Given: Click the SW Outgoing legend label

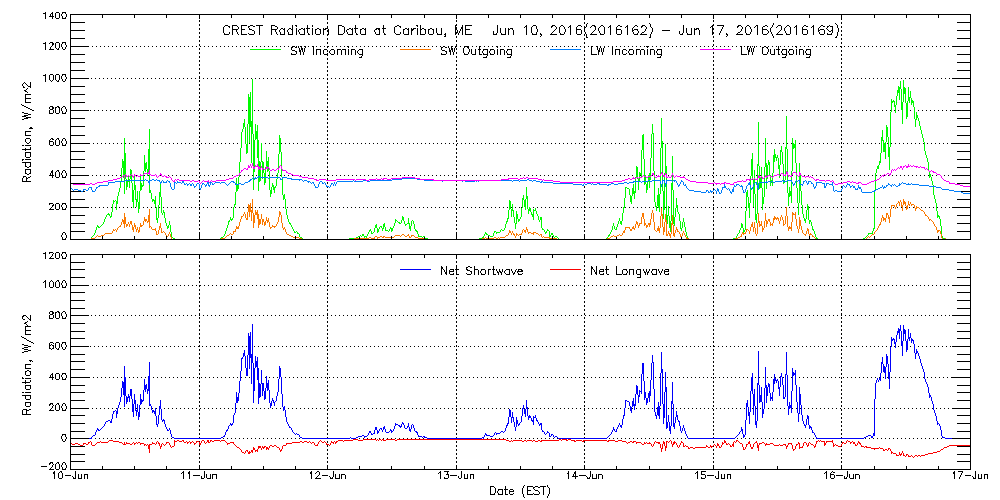Looking at the screenshot, I should coord(476,51).
